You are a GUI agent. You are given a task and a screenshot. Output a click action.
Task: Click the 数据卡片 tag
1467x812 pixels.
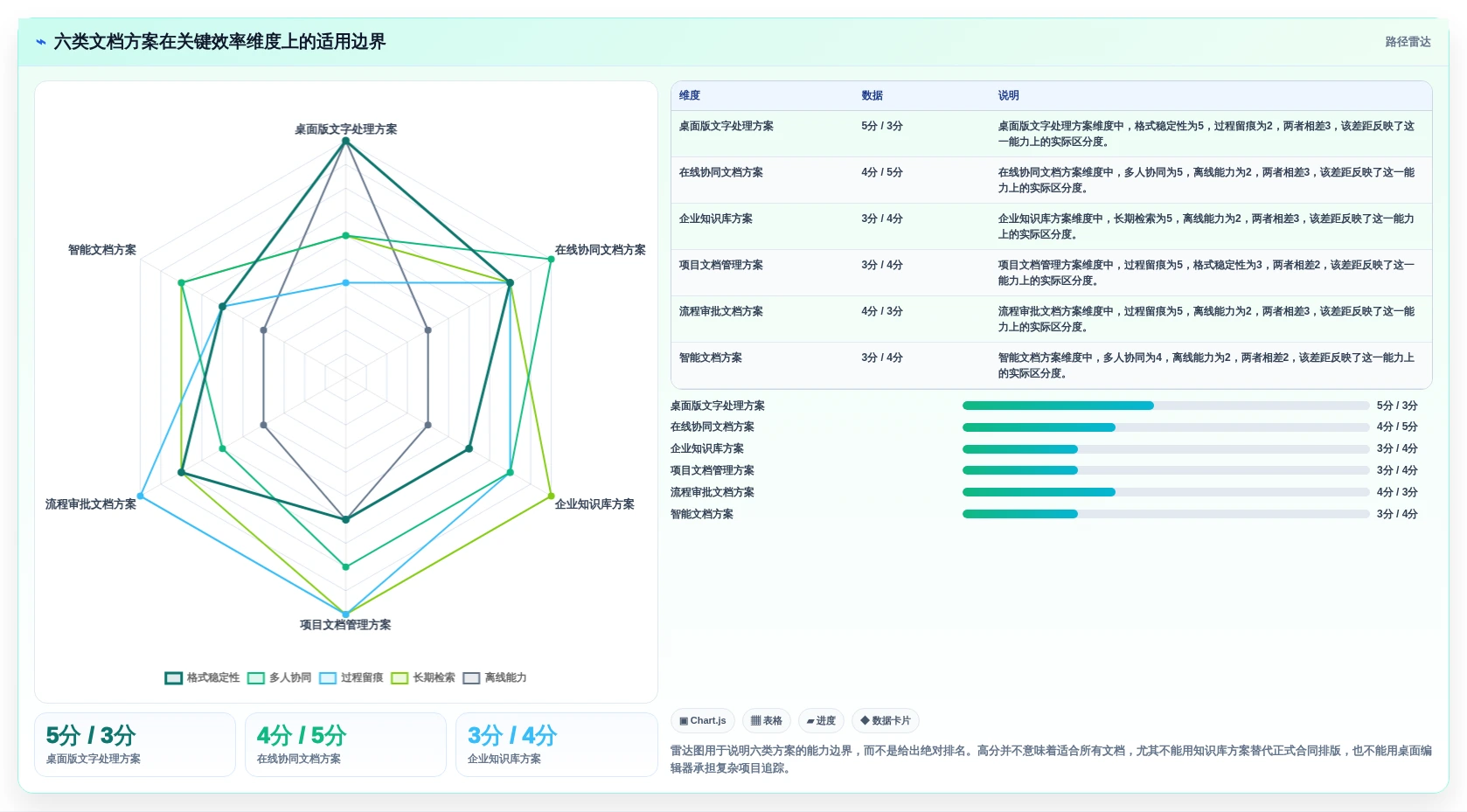click(886, 720)
